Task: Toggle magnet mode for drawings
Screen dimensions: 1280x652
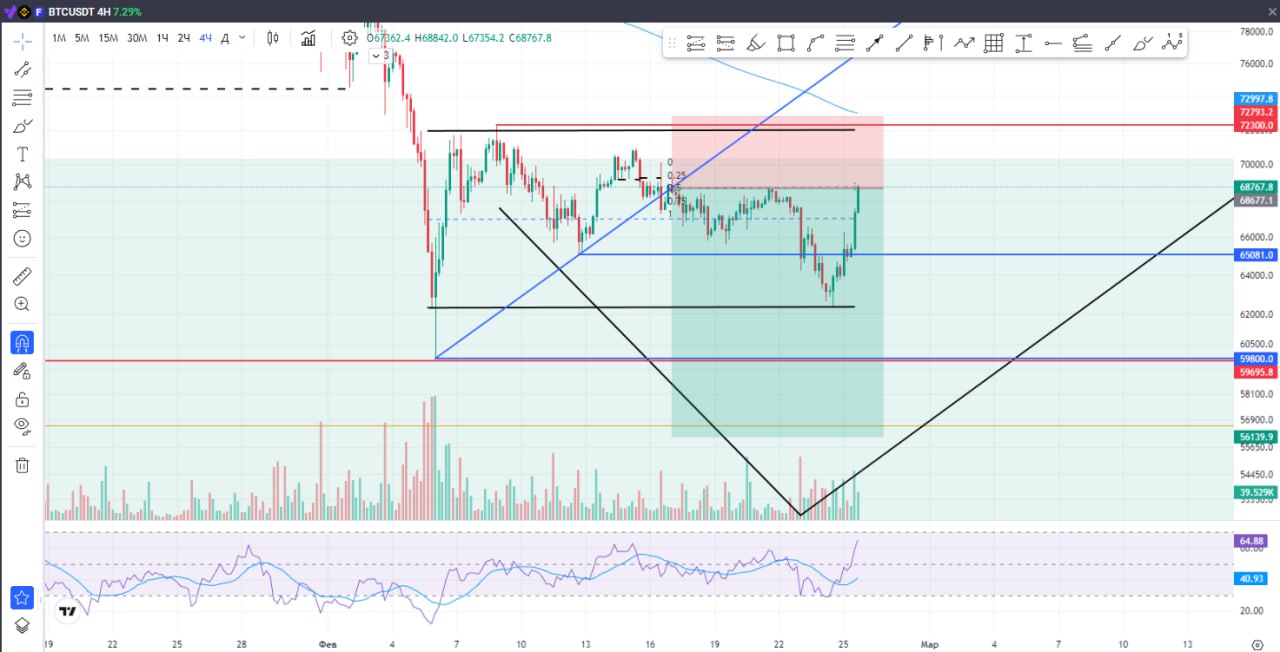Action: click(x=22, y=343)
